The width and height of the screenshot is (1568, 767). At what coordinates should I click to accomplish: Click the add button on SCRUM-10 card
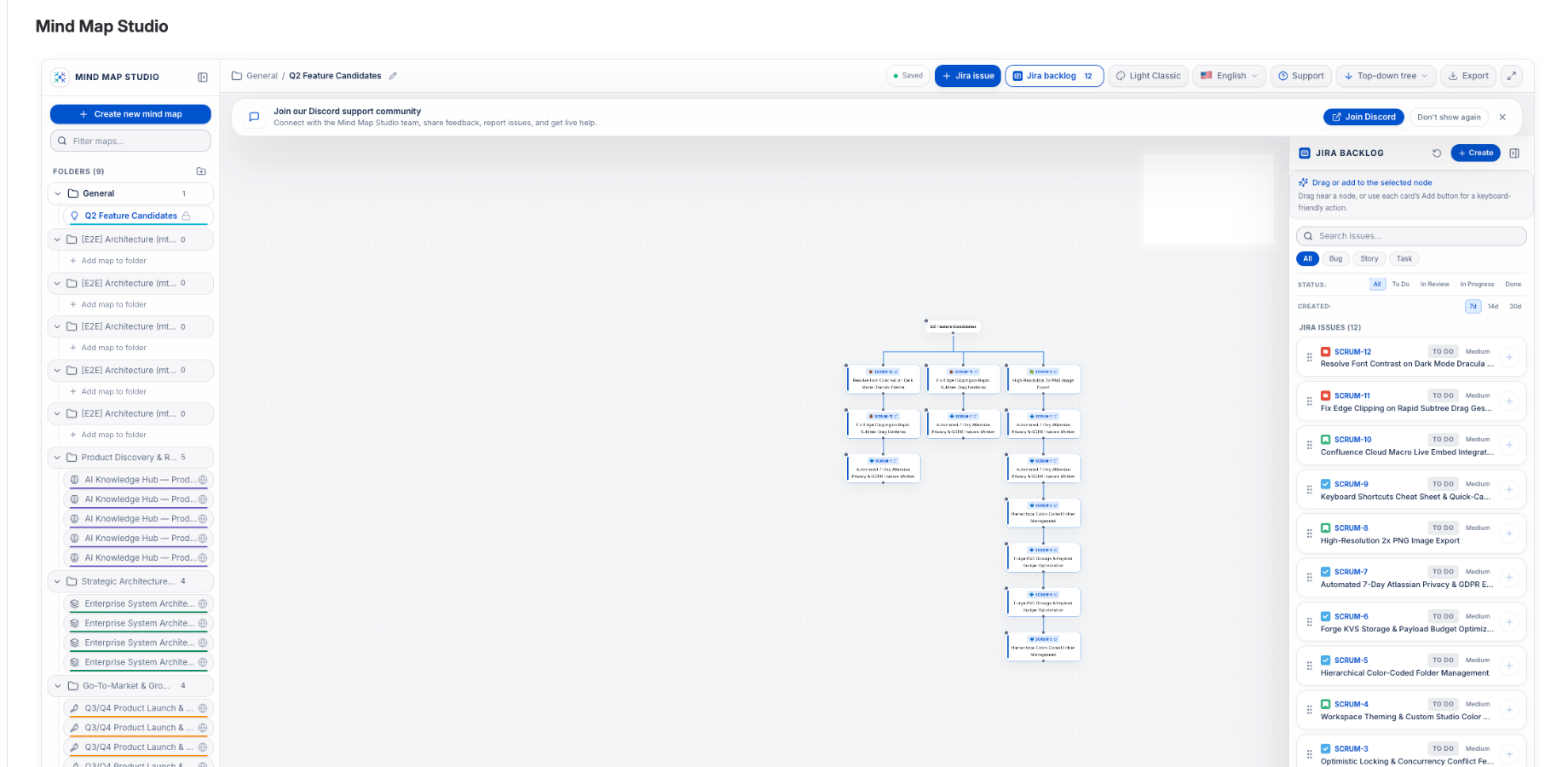[1509, 446]
